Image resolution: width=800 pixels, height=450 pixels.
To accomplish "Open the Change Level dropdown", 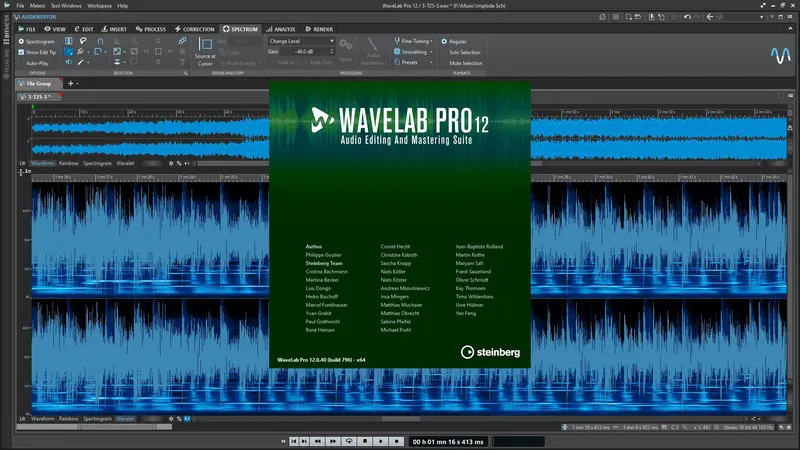I will tap(301, 41).
